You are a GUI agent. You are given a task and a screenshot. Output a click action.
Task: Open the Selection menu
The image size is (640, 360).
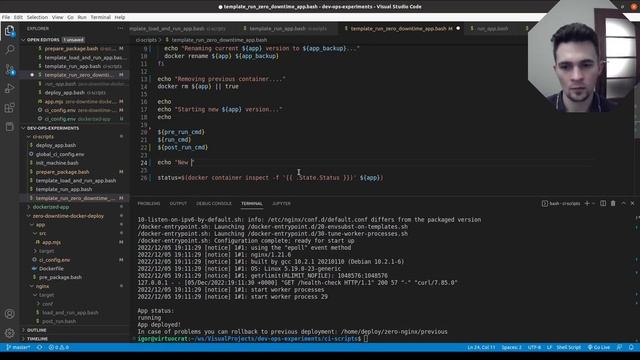click(37, 17)
